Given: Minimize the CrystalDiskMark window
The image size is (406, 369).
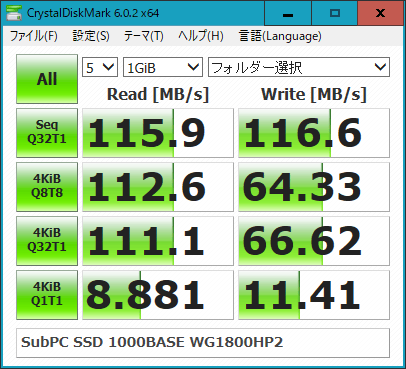Looking at the screenshot, I should click(x=288, y=13).
